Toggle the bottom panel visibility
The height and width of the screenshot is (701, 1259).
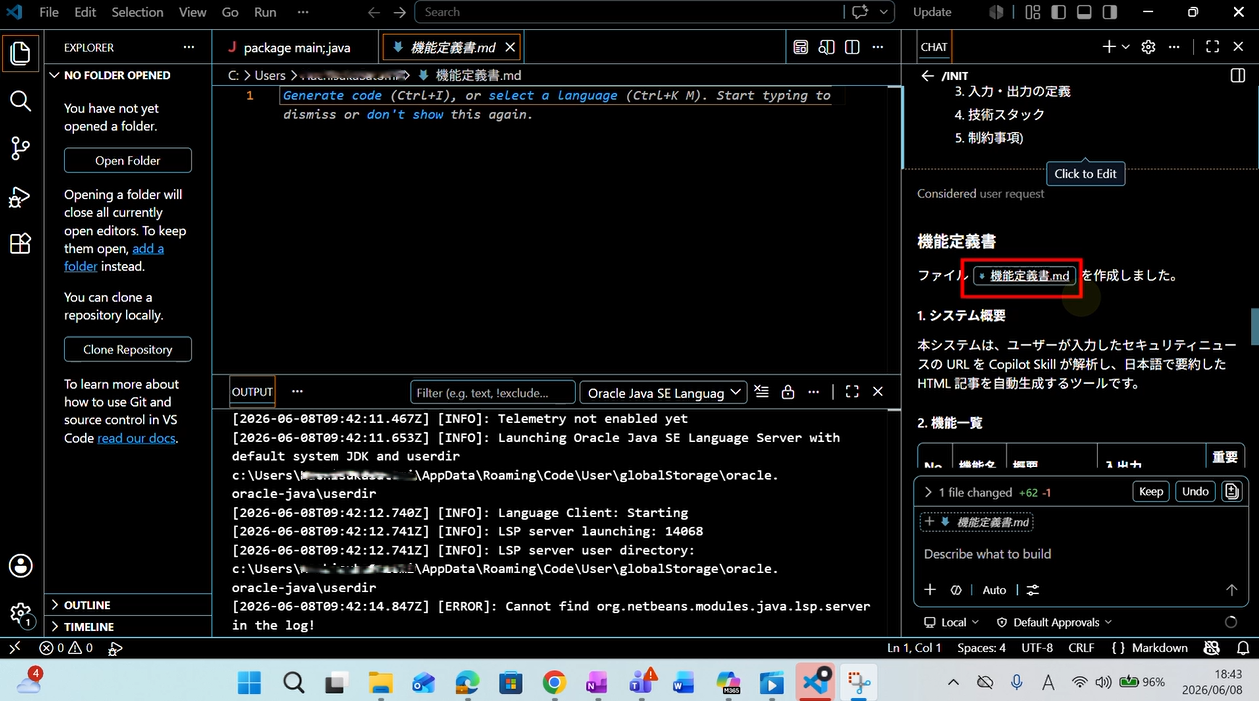pos(1084,12)
